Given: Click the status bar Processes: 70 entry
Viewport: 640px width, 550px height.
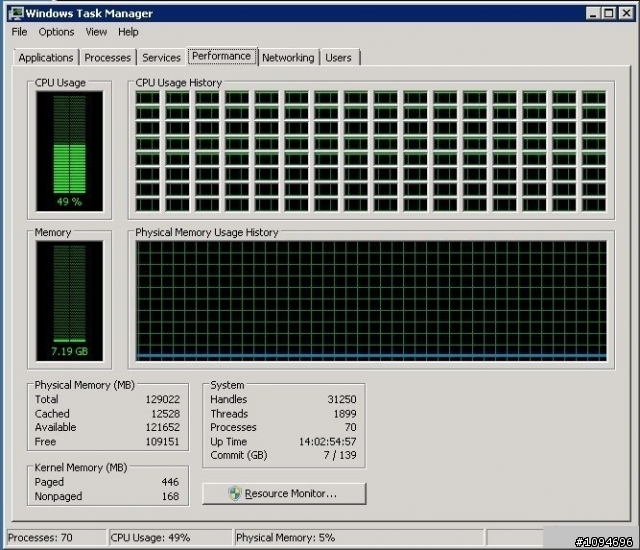Looking at the screenshot, I should 56,538.
